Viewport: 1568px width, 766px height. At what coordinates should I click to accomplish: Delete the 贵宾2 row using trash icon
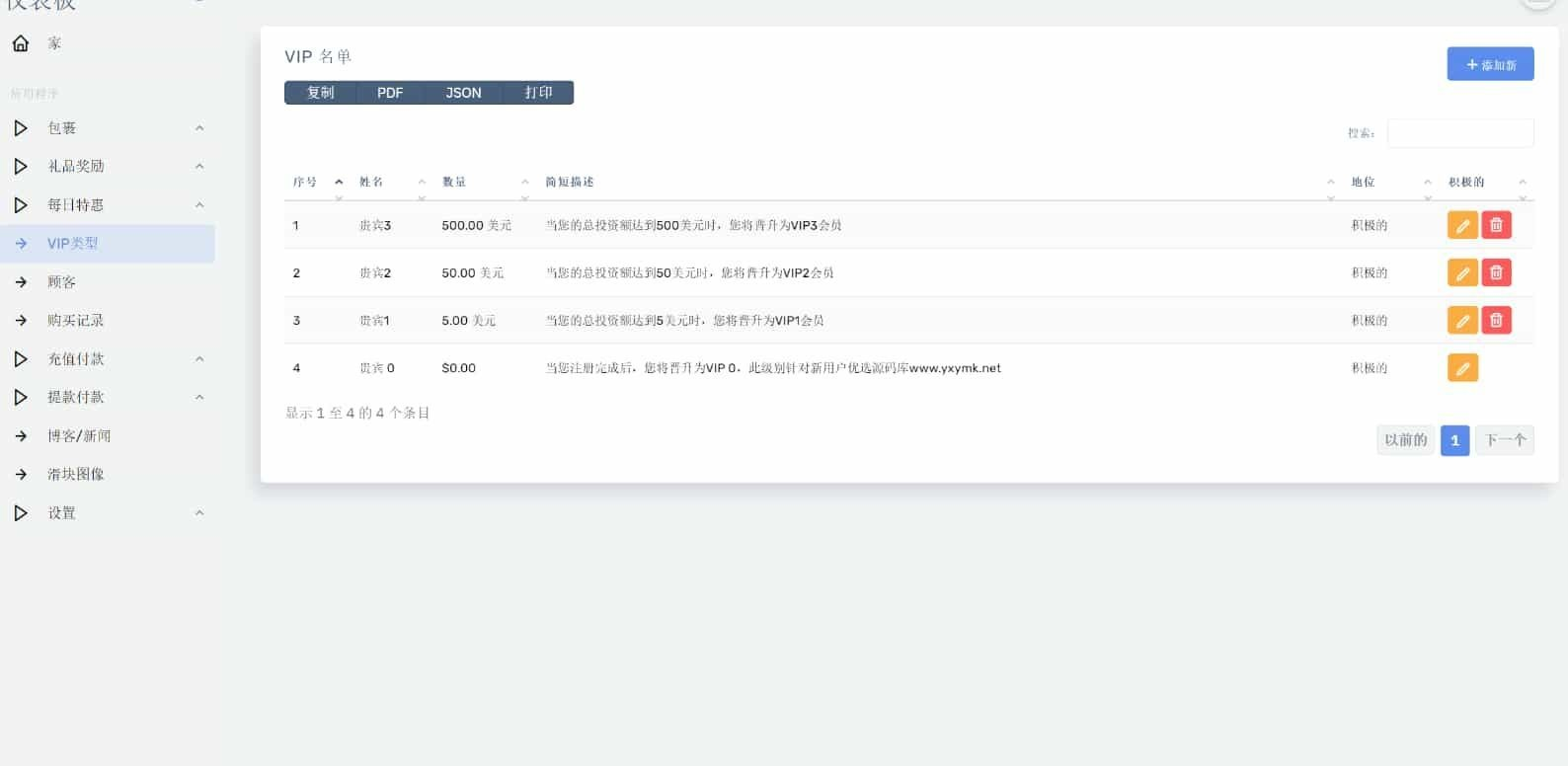[1496, 272]
